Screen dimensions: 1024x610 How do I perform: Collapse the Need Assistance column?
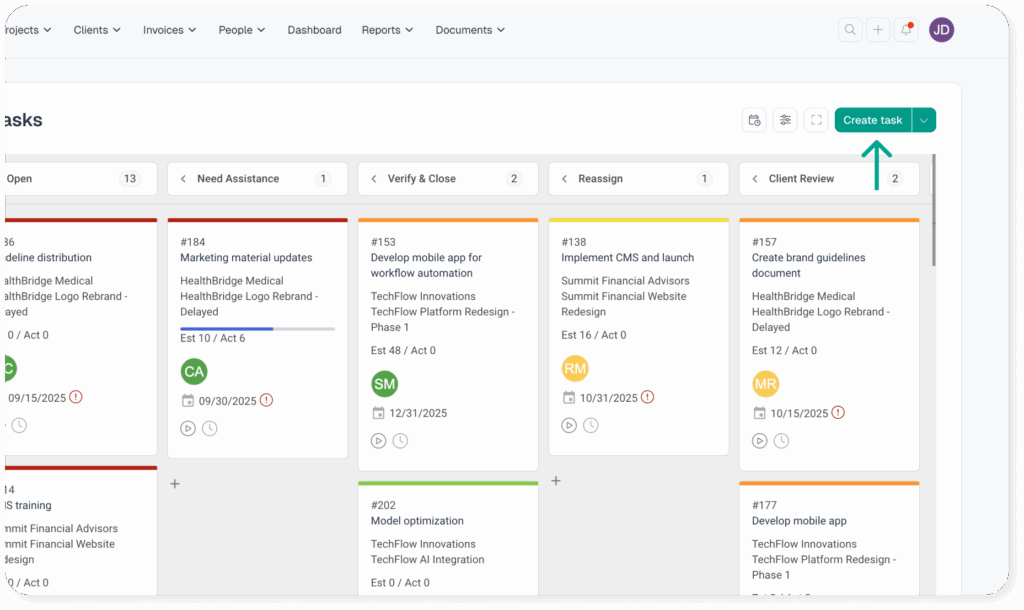pyautogui.click(x=183, y=179)
